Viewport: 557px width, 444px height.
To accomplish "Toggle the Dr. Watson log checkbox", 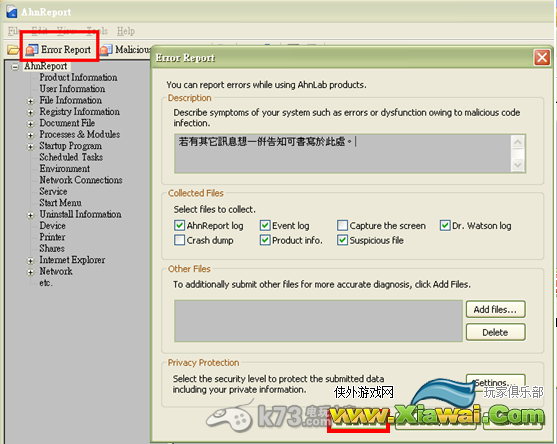I will click(x=445, y=225).
